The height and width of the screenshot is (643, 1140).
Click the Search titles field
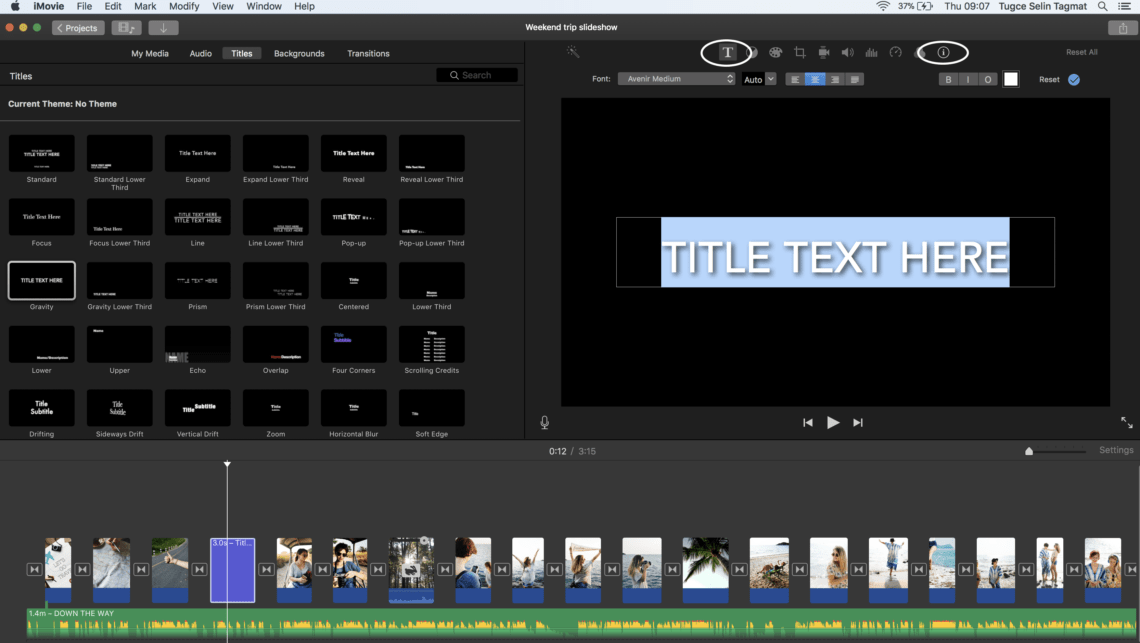coord(477,75)
